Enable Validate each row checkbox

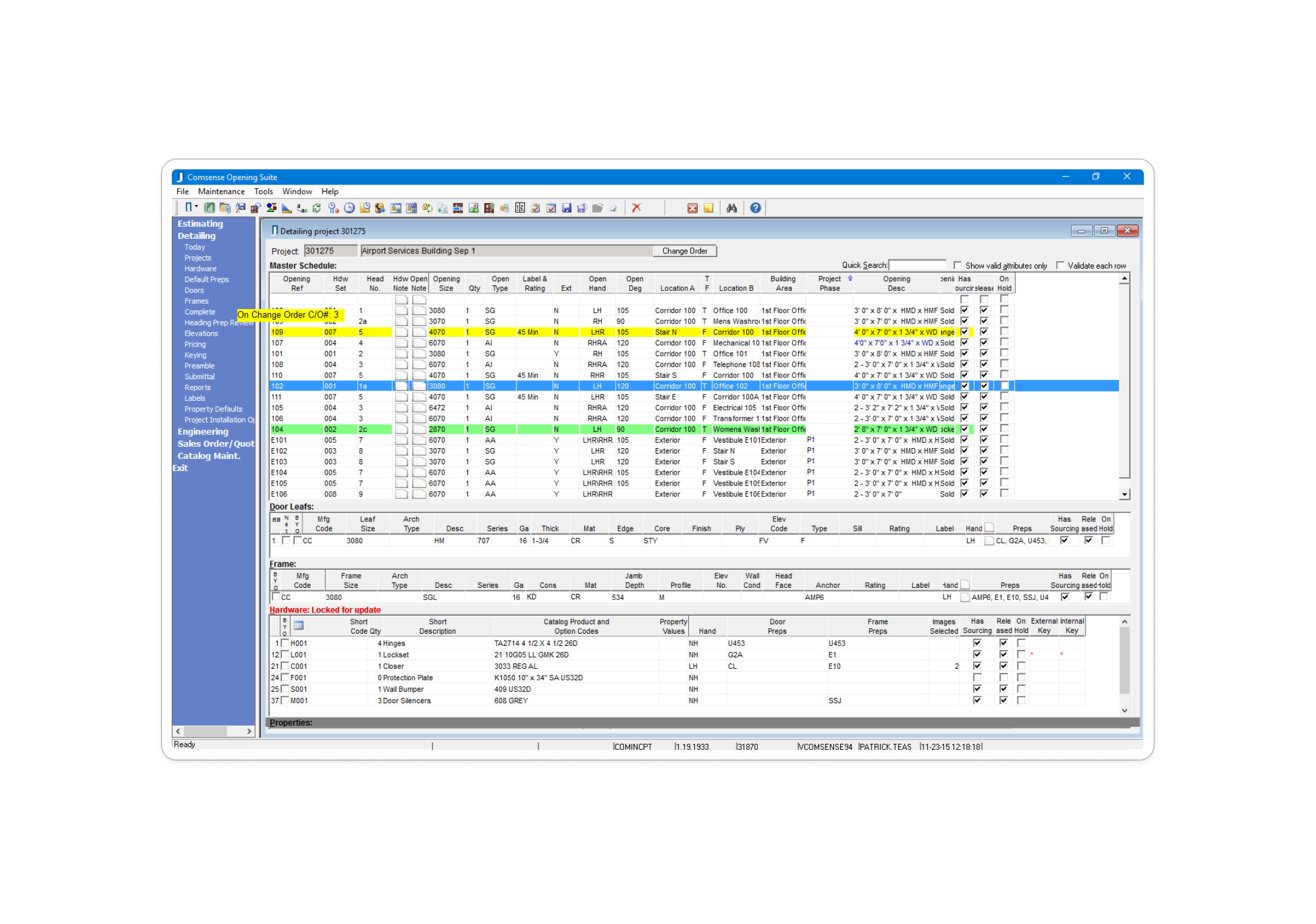click(1060, 265)
